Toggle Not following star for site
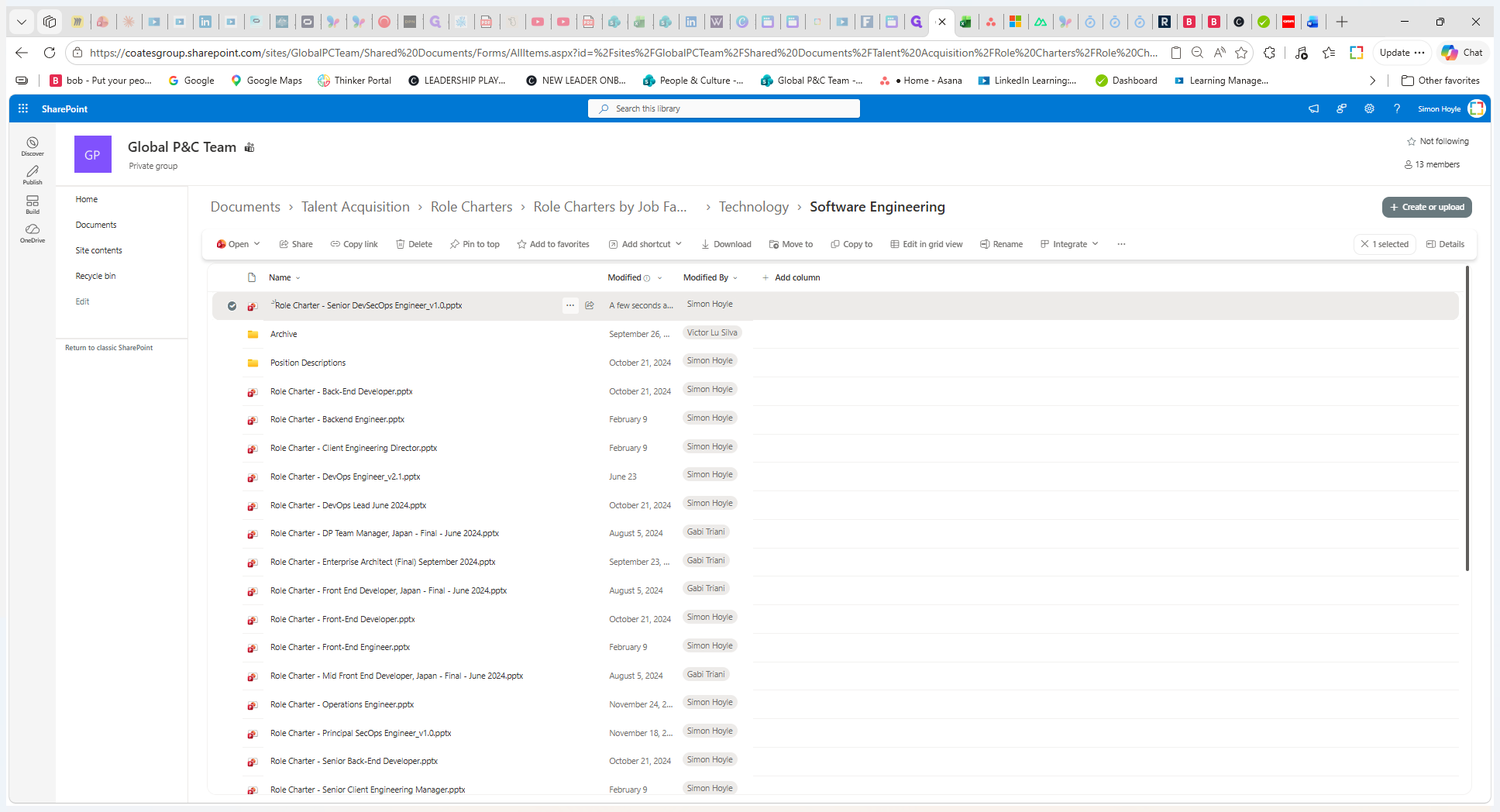 pyautogui.click(x=1411, y=141)
